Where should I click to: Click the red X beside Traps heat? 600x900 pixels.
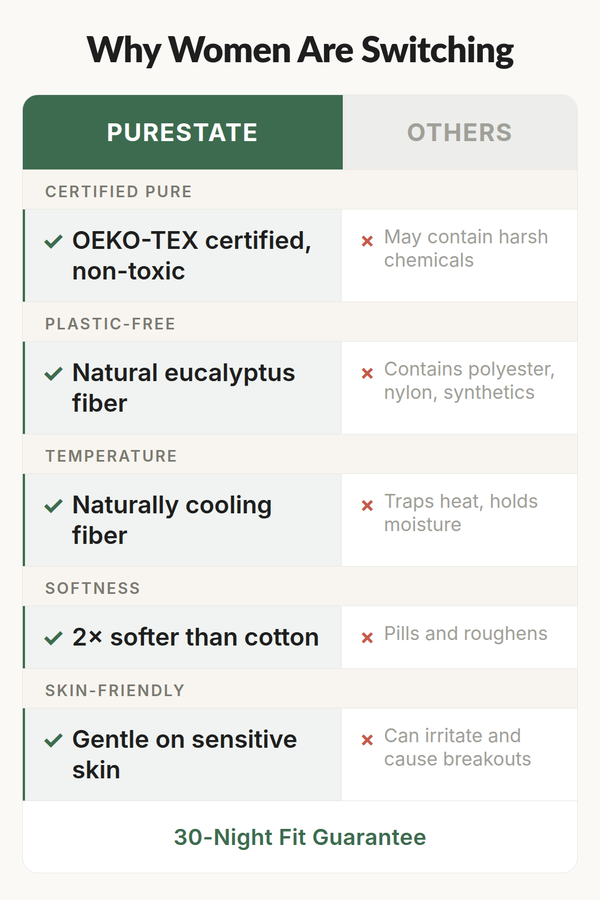(x=367, y=504)
